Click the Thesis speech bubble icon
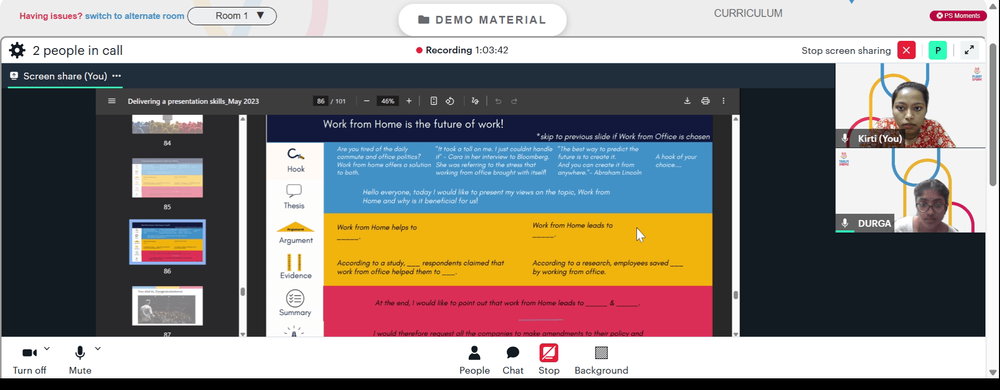 [x=294, y=191]
